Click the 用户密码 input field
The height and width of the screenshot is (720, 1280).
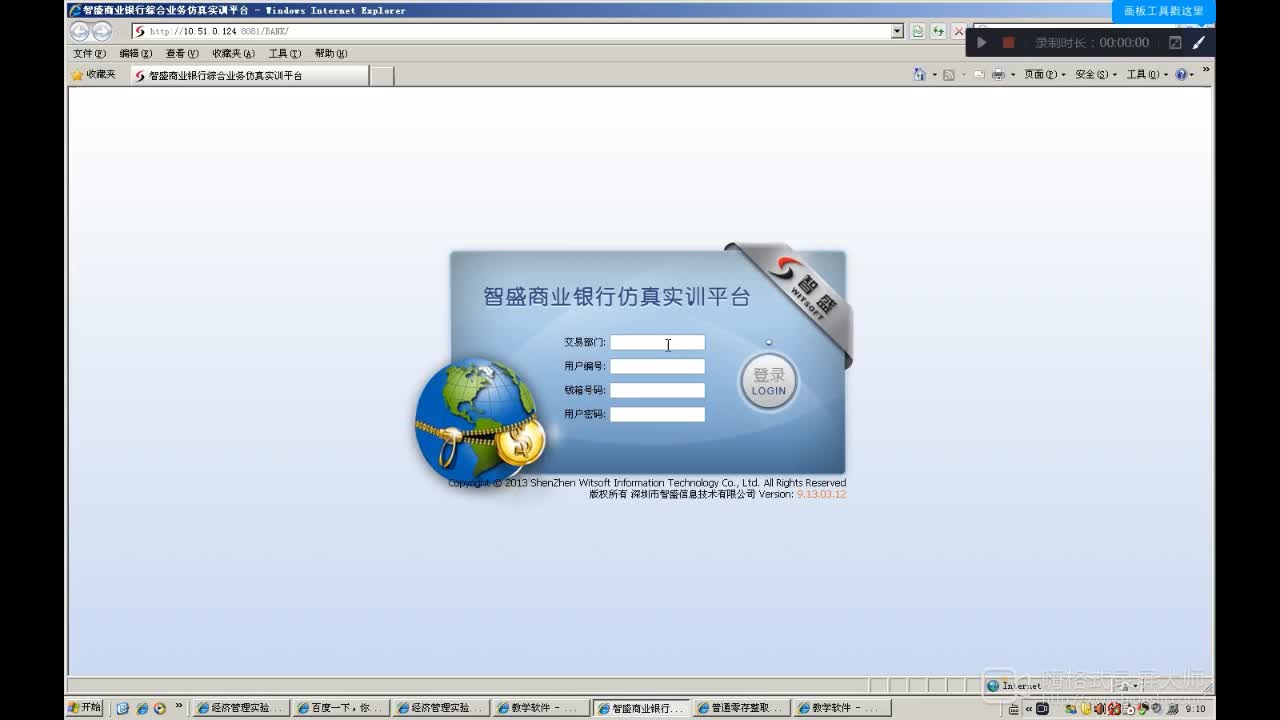tap(657, 414)
